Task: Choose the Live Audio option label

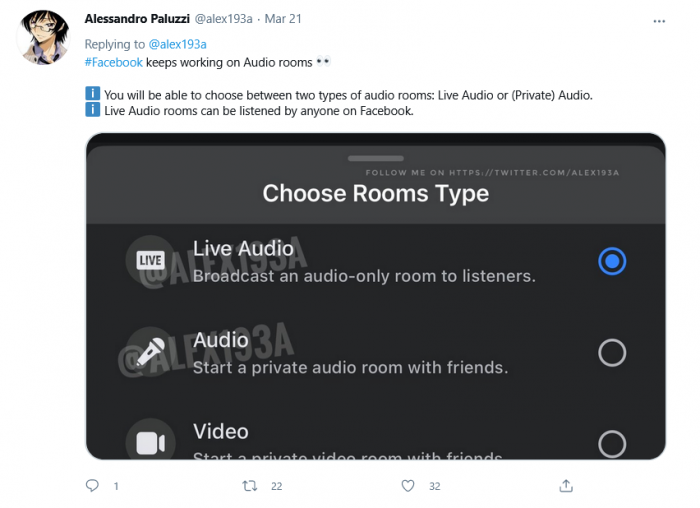Action: pos(243,249)
